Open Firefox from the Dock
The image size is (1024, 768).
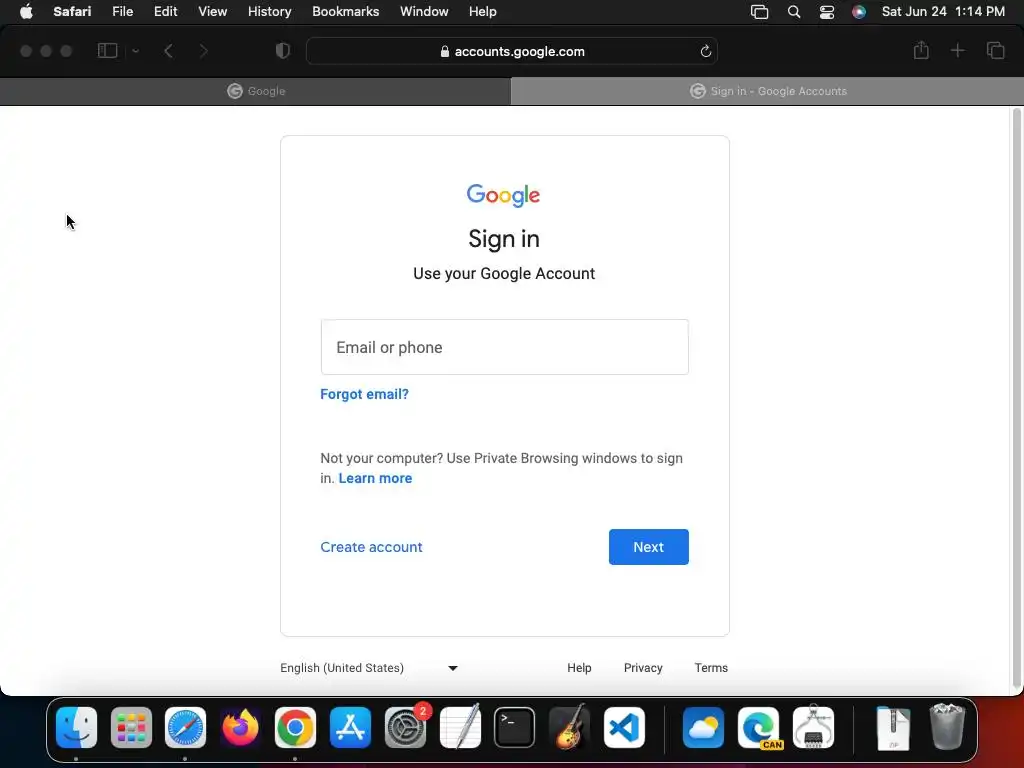(x=240, y=728)
